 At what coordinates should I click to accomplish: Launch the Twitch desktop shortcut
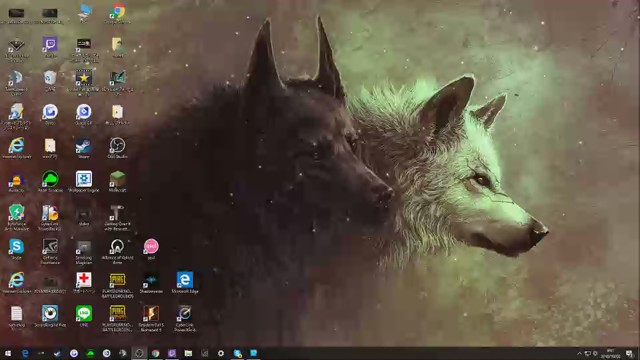[50, 47]
